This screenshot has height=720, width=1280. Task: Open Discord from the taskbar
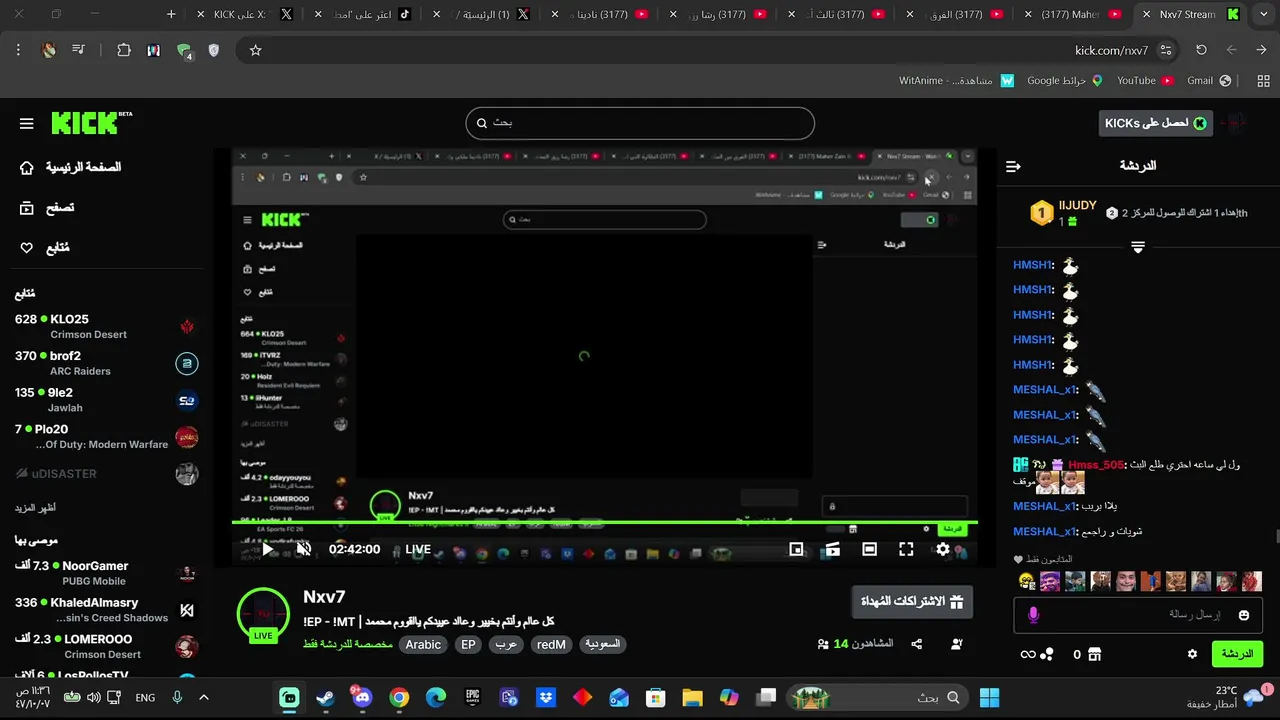click(x=362, y=698)
